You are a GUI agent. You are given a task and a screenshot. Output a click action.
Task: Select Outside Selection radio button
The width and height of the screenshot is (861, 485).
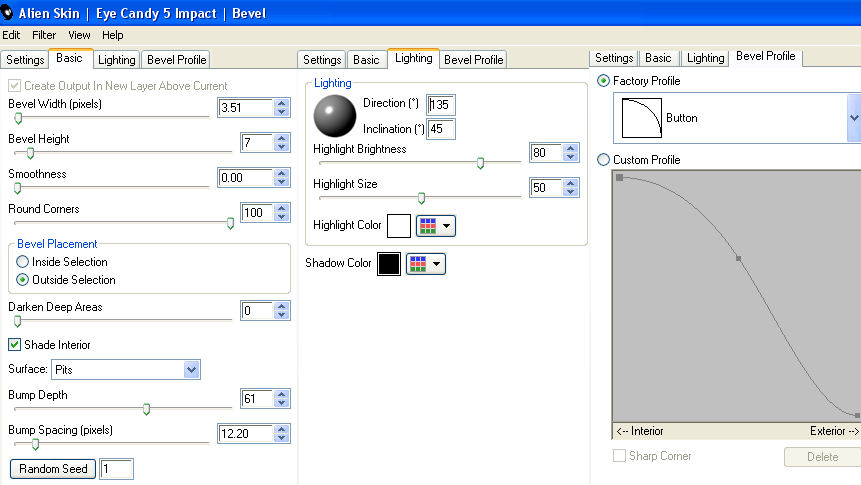pos(23,280)
